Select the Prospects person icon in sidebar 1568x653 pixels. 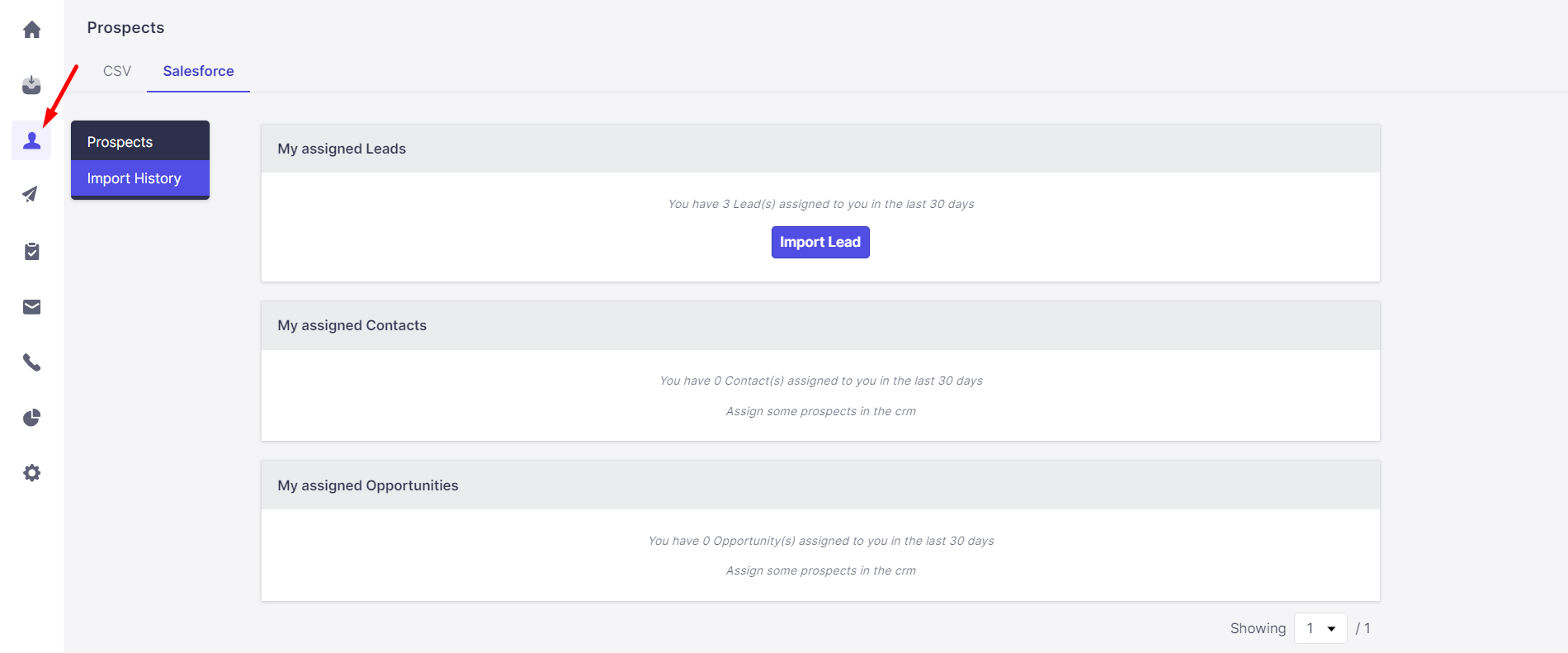(x=31, y=140)
